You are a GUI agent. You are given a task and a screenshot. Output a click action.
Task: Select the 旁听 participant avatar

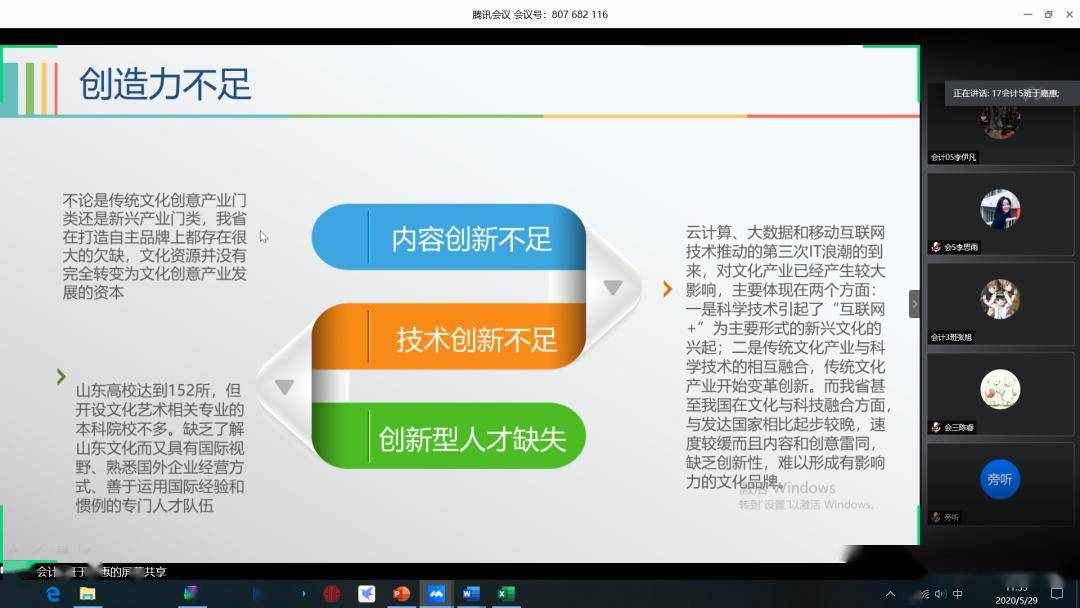tap(999, 480)
